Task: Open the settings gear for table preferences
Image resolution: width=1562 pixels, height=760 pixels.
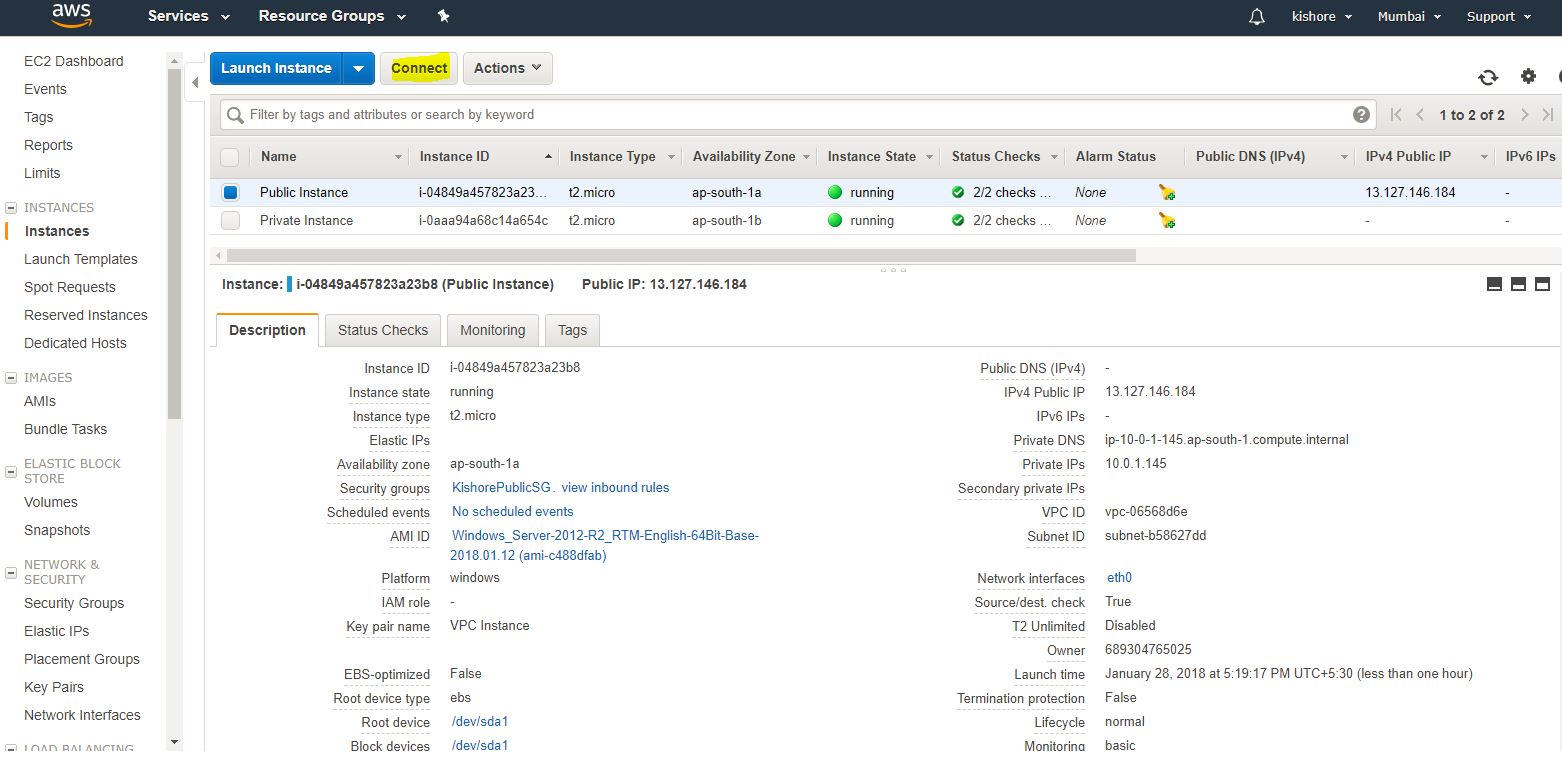Action: click(x=1528, y=76)
